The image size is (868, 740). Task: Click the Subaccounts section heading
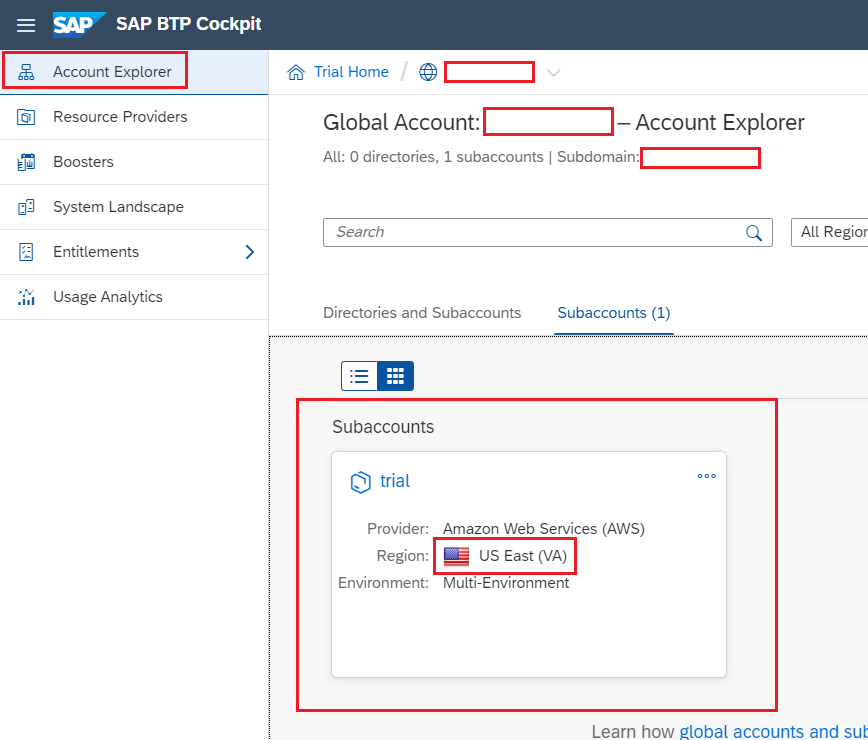(383, 427)
